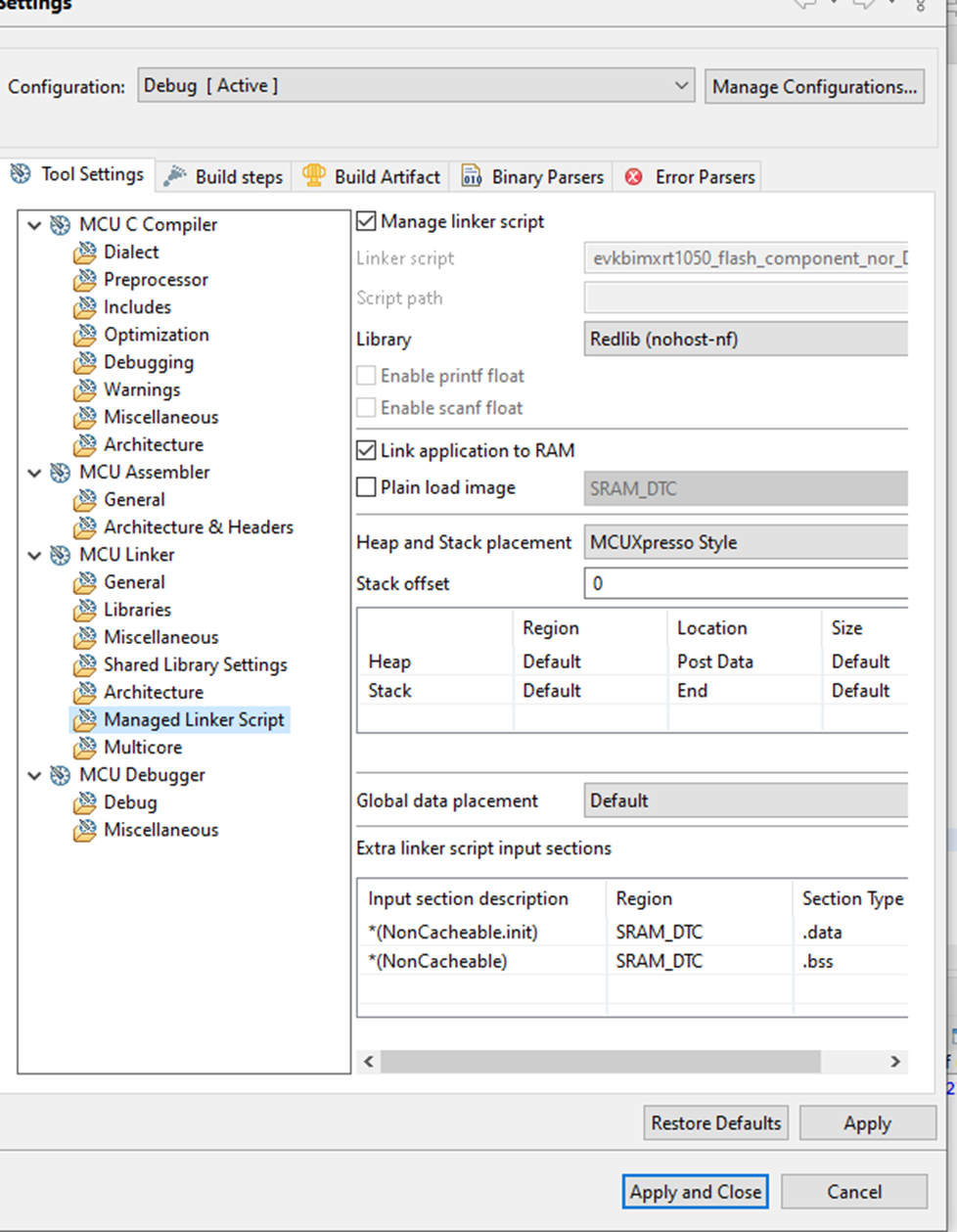Screen dimensions: 957x1232
Task: Click the Build Artifact trophy icon
Action: pyautogui.click(x=314, y=176)
